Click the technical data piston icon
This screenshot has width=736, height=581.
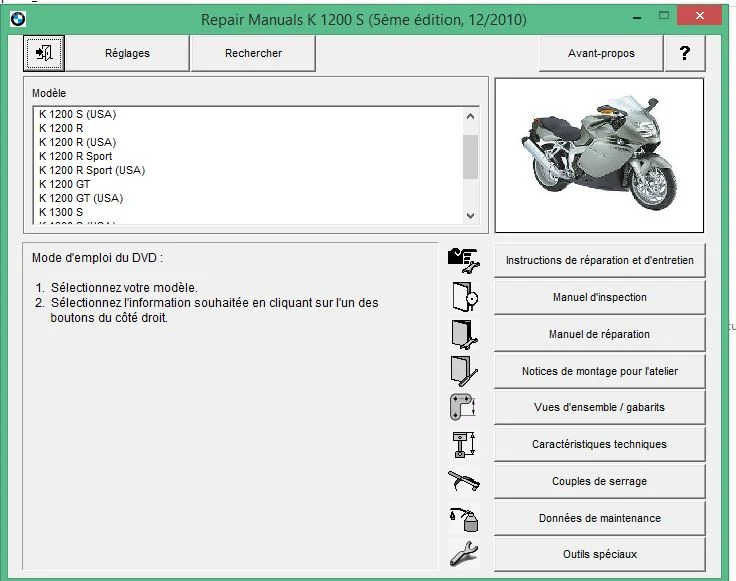465,444
